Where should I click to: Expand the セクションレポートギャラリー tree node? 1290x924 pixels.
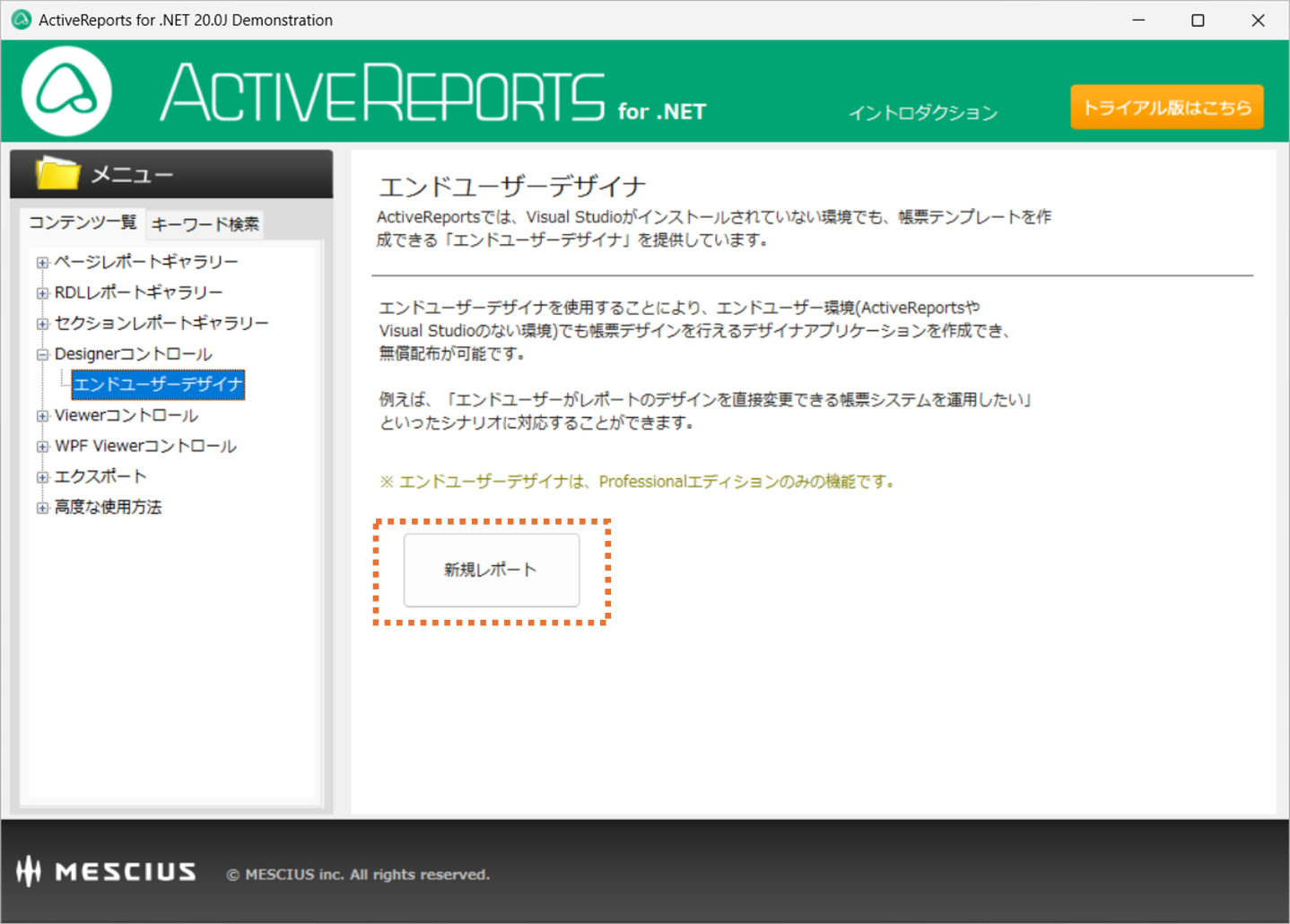(x=42, y=323)
